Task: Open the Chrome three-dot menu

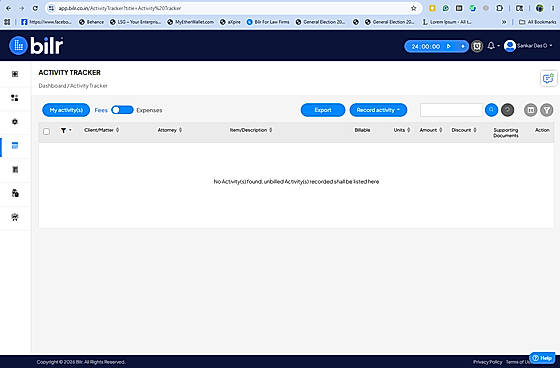Action: click(552, 8)
